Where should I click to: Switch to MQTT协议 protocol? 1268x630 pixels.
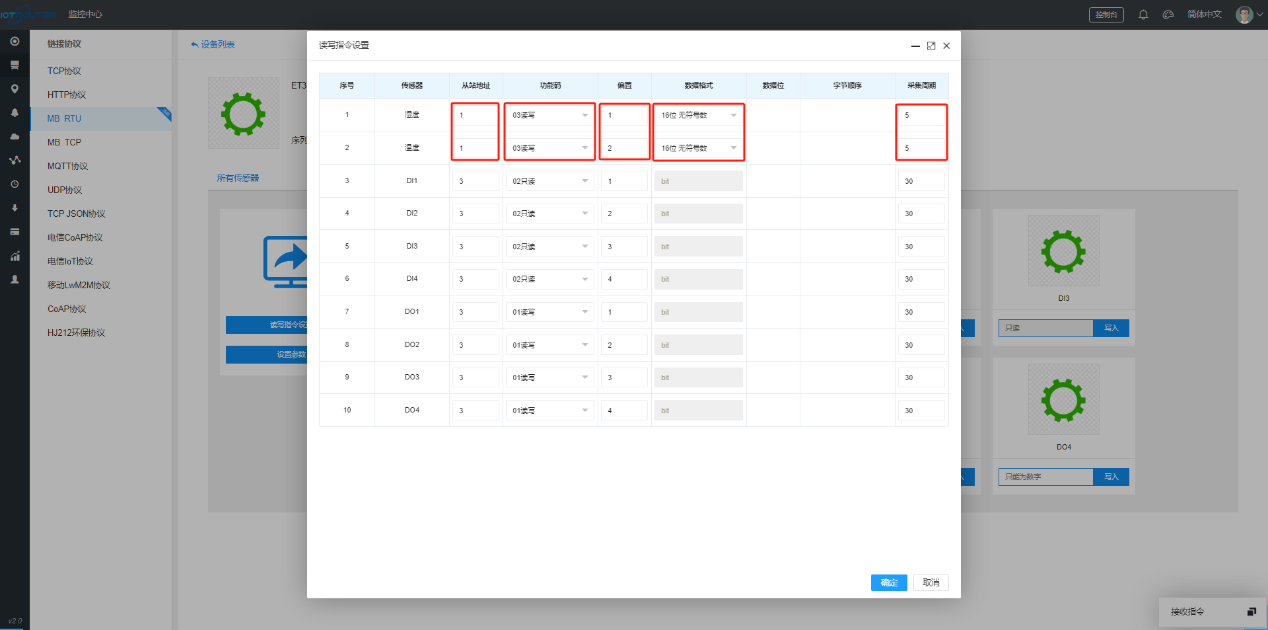67,166
